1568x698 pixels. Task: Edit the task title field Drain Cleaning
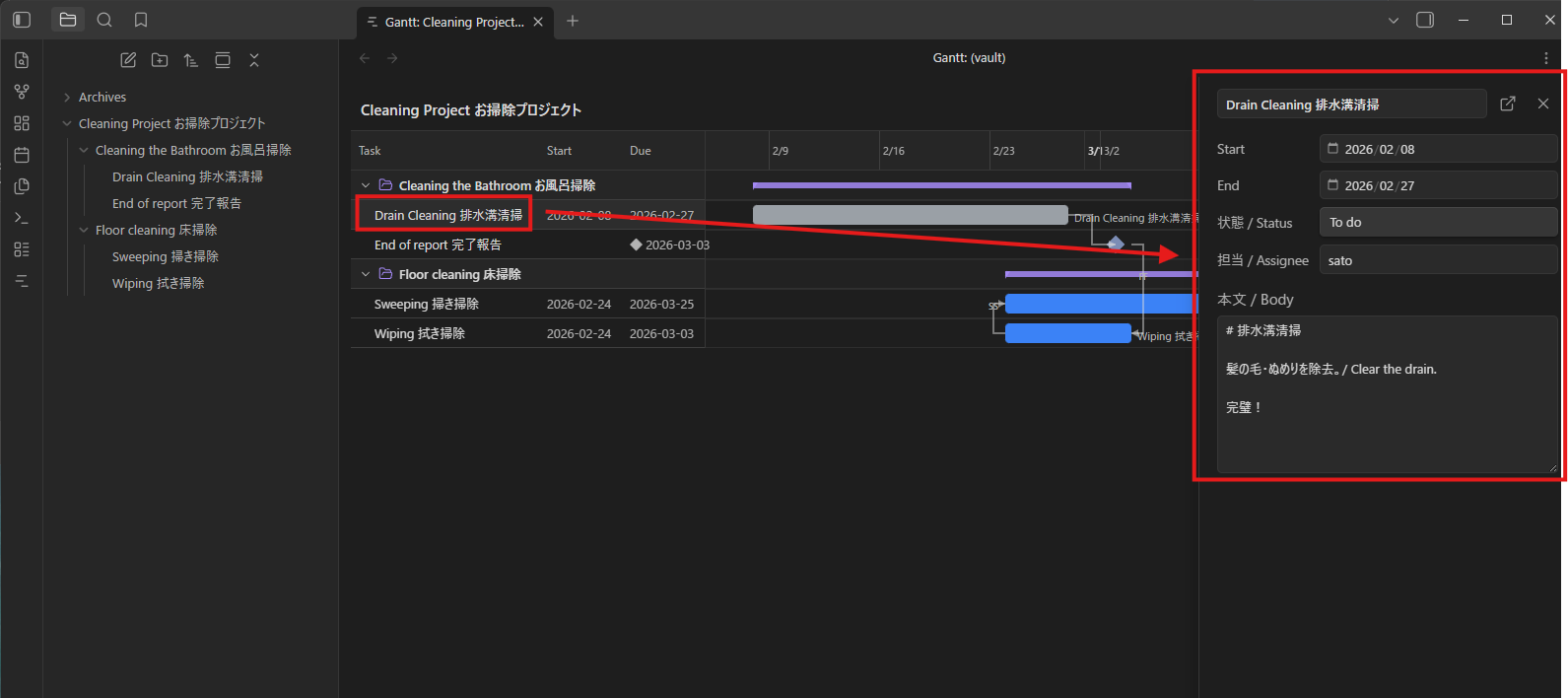pos(1352,105)
